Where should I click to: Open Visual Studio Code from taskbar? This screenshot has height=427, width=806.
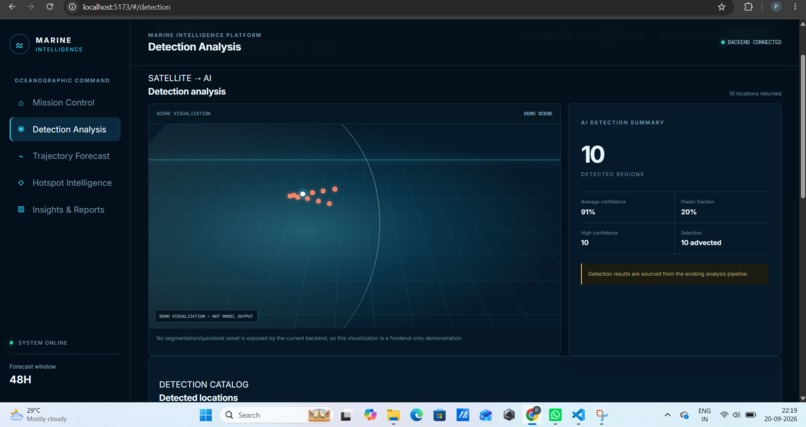578,415
